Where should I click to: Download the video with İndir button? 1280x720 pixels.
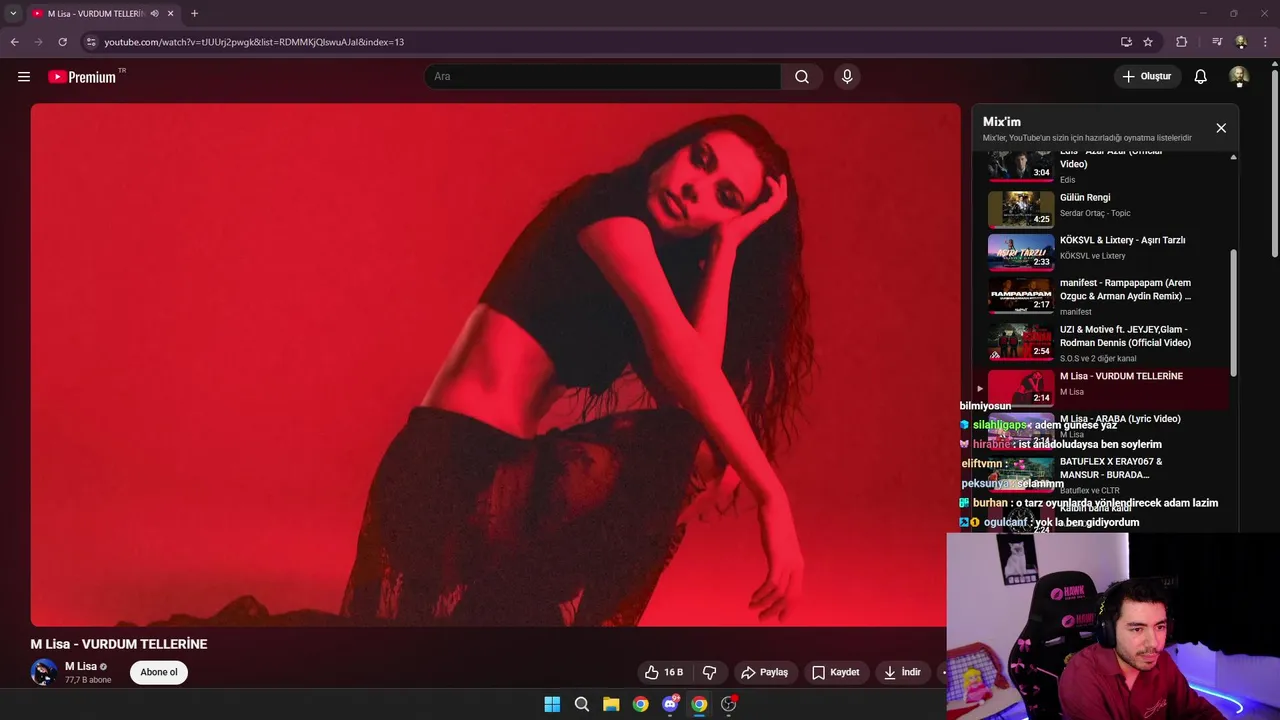902,672
